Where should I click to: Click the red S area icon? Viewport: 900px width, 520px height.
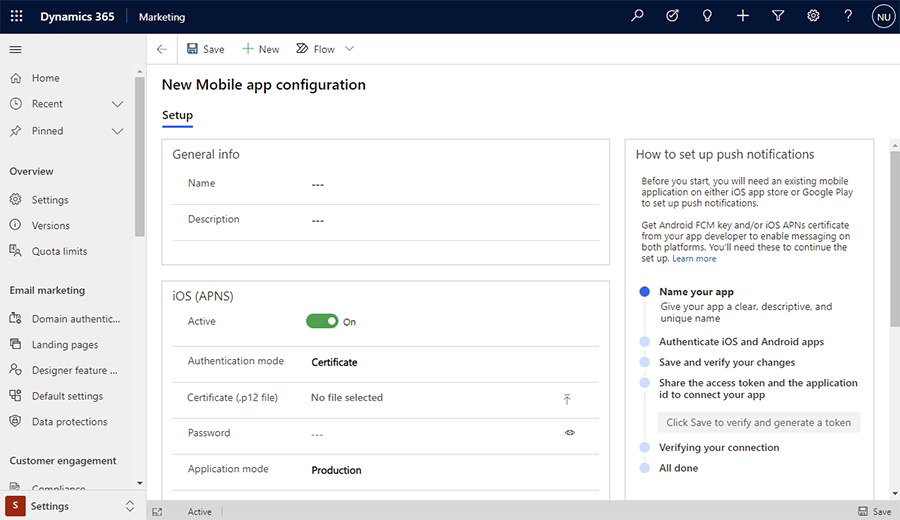15,506
